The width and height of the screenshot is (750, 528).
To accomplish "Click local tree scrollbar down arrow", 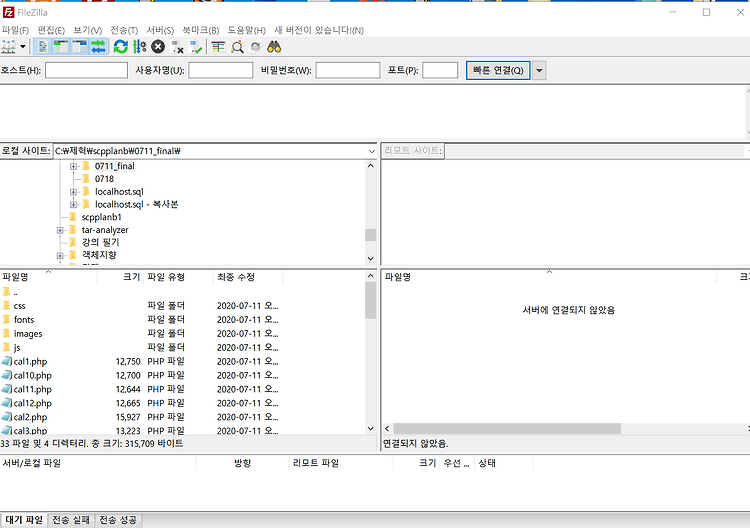I will click(371, 258).
